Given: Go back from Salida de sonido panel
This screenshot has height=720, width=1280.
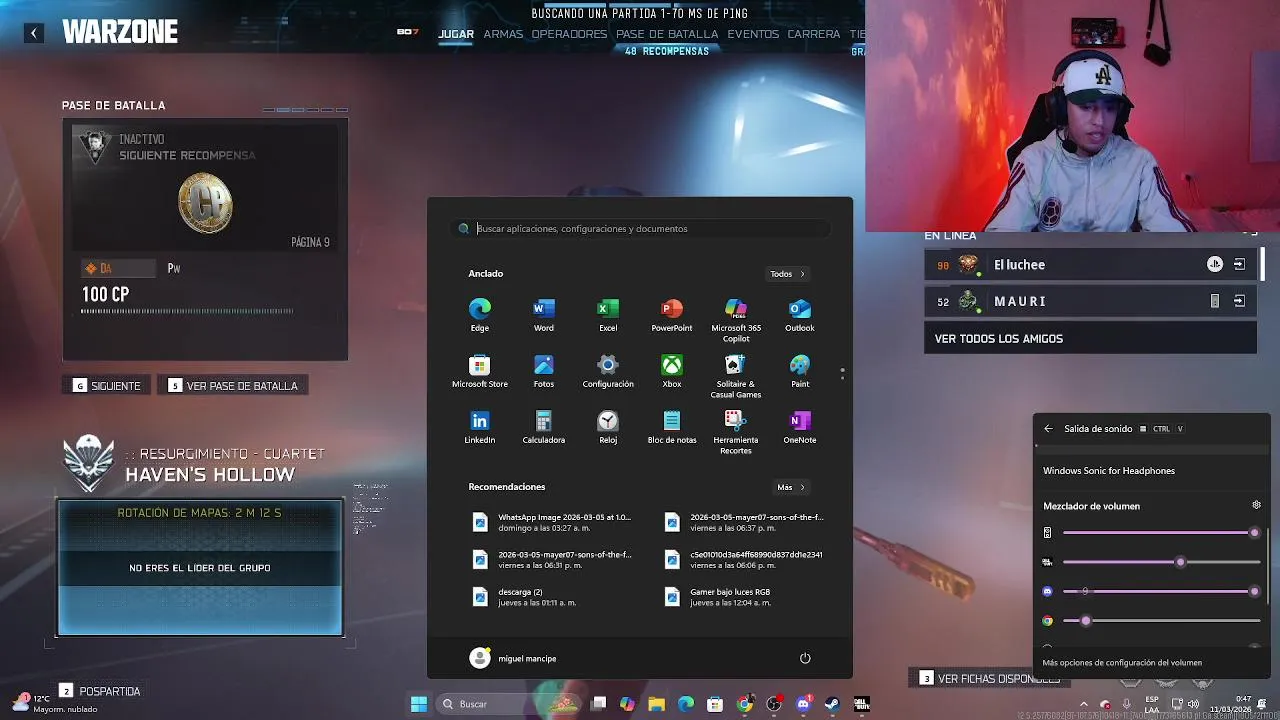Looking at the screenshot, I should 1048,428.
